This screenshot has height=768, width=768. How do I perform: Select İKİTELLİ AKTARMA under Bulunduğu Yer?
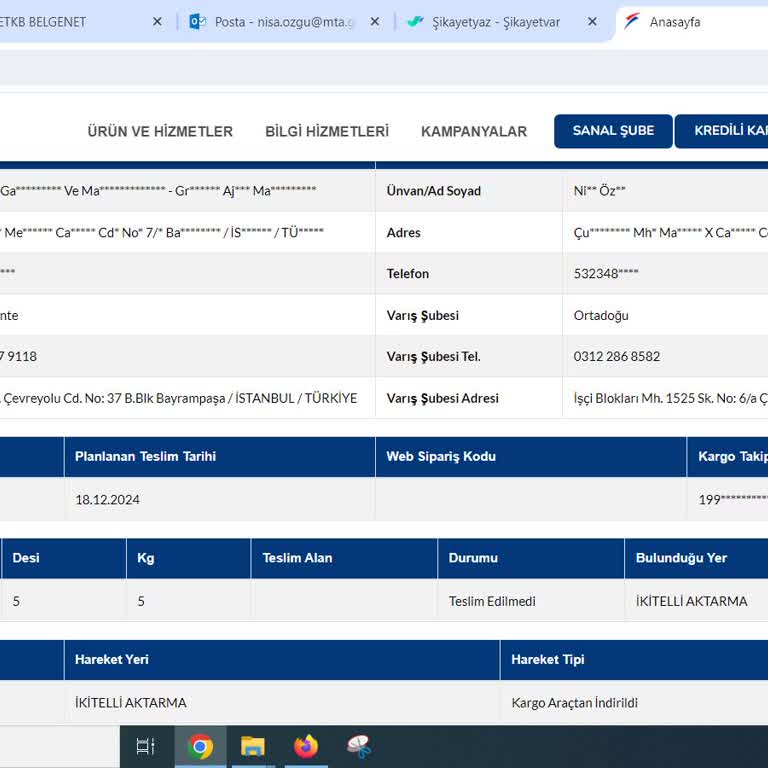pyautogui.click(x=692, y=601)
